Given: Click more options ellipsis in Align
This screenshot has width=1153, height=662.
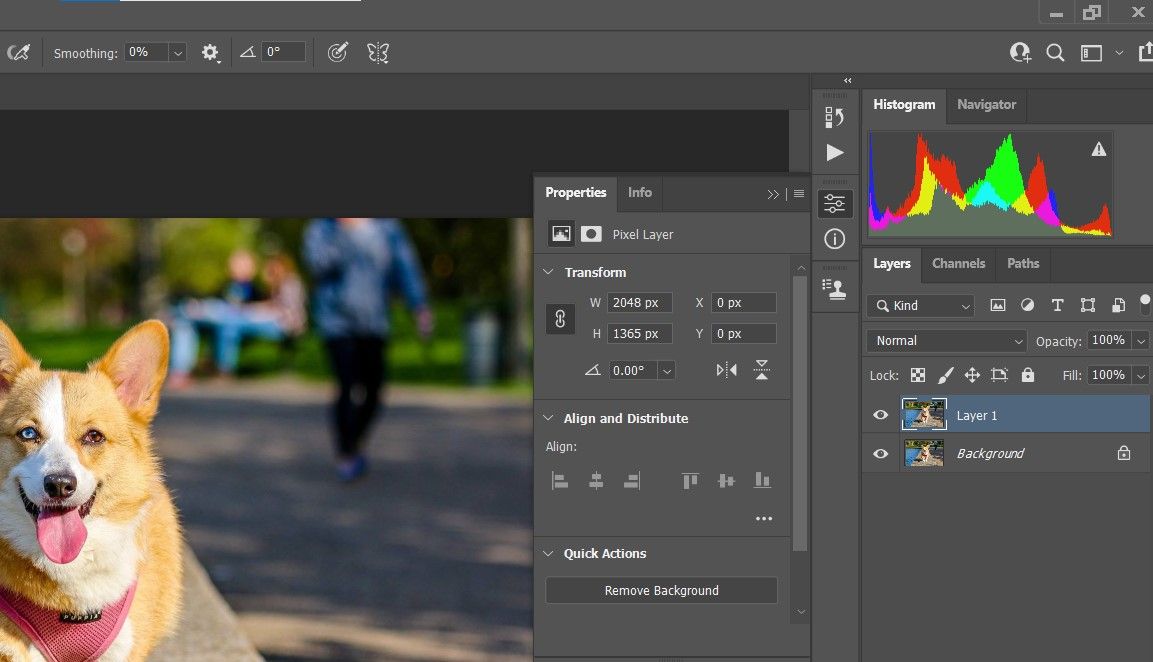Looking at the screenshot, I should click(x=764, y=519).
